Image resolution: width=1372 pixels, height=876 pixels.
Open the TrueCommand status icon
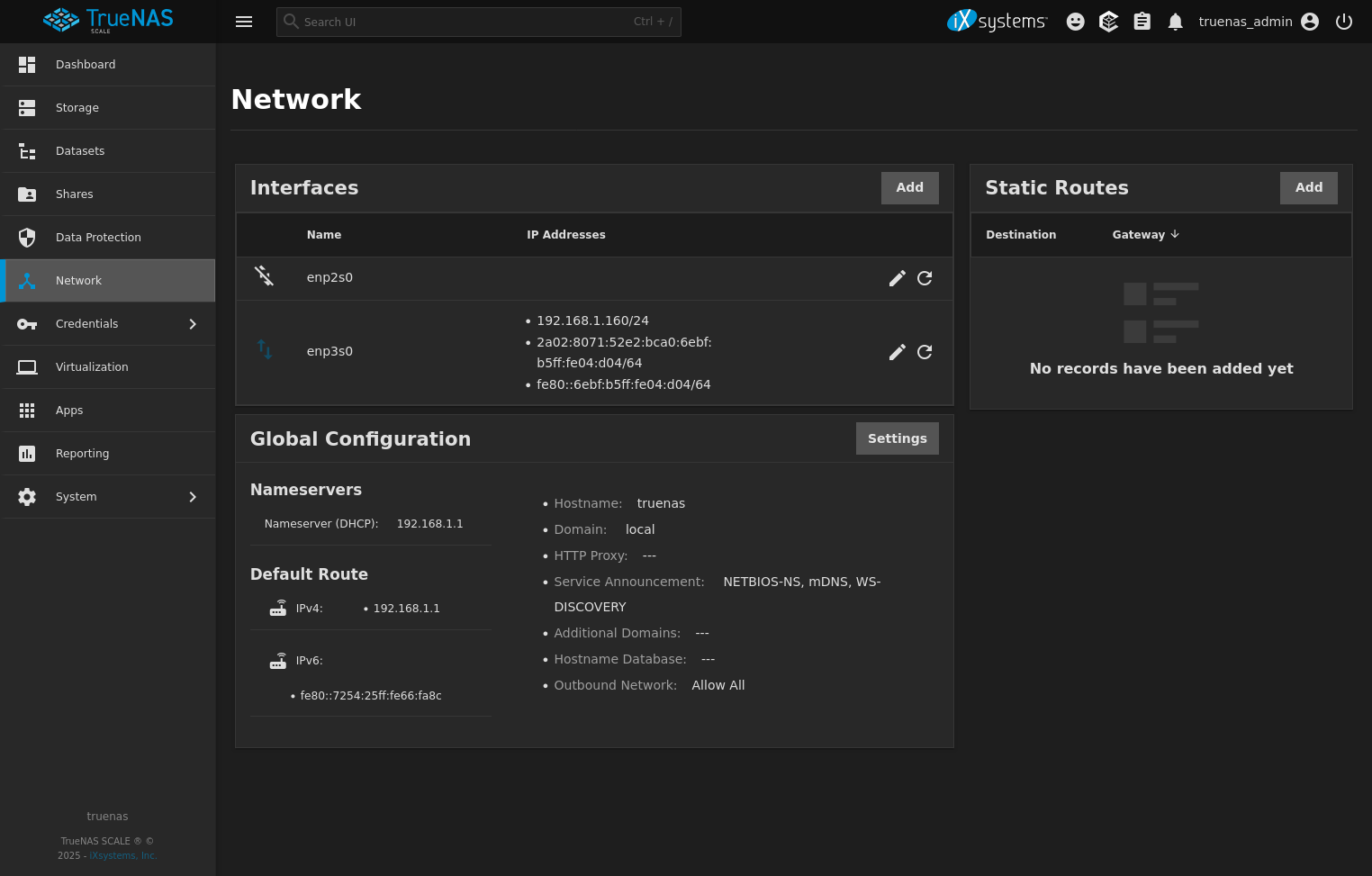tap(1108, 22)
